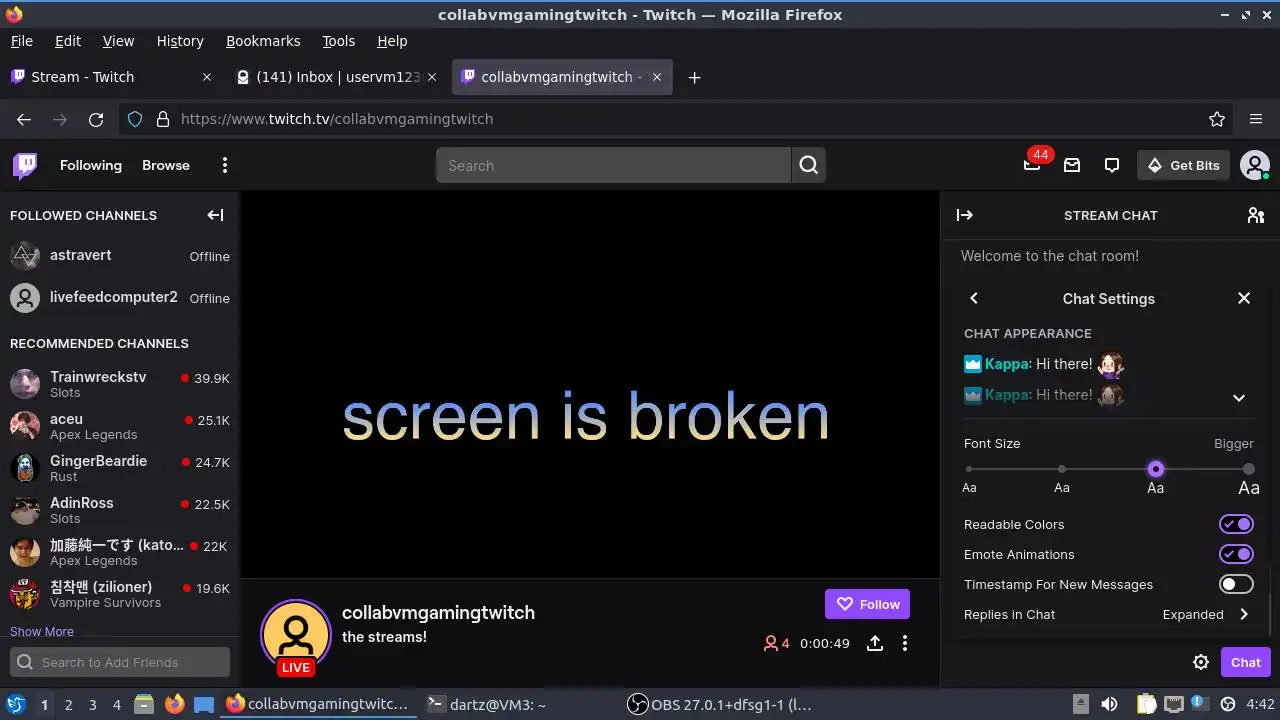Click the purple Chat send button

point(1246,662)
